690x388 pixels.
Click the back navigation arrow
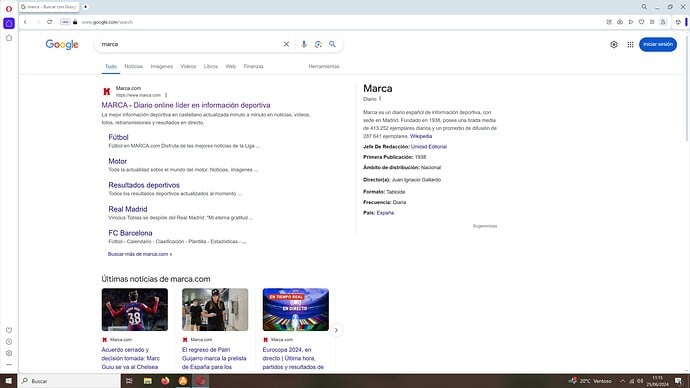[x=25, y=22]
